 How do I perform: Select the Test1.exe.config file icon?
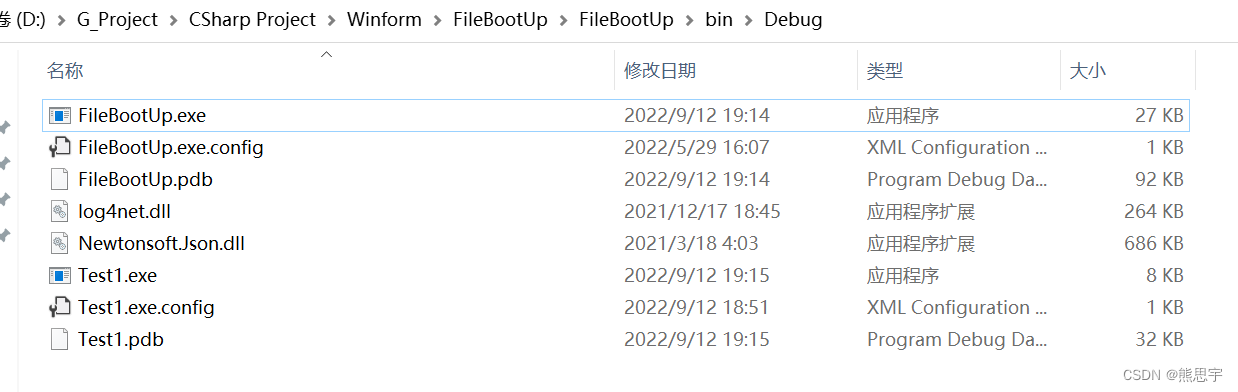[60, 308]
